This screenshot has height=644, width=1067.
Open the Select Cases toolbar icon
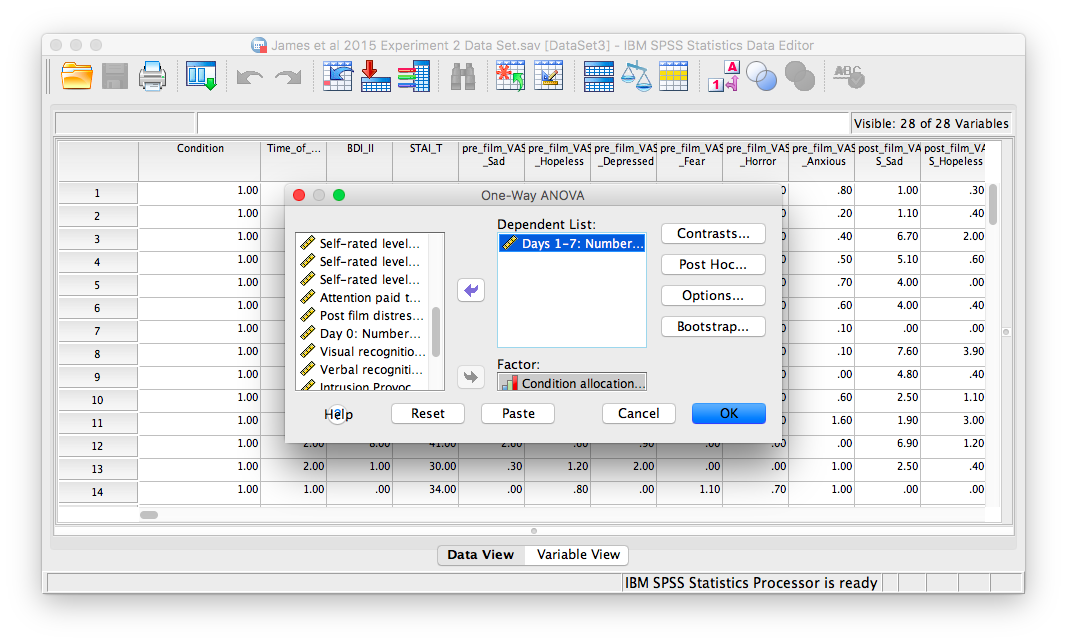point(674,76)
